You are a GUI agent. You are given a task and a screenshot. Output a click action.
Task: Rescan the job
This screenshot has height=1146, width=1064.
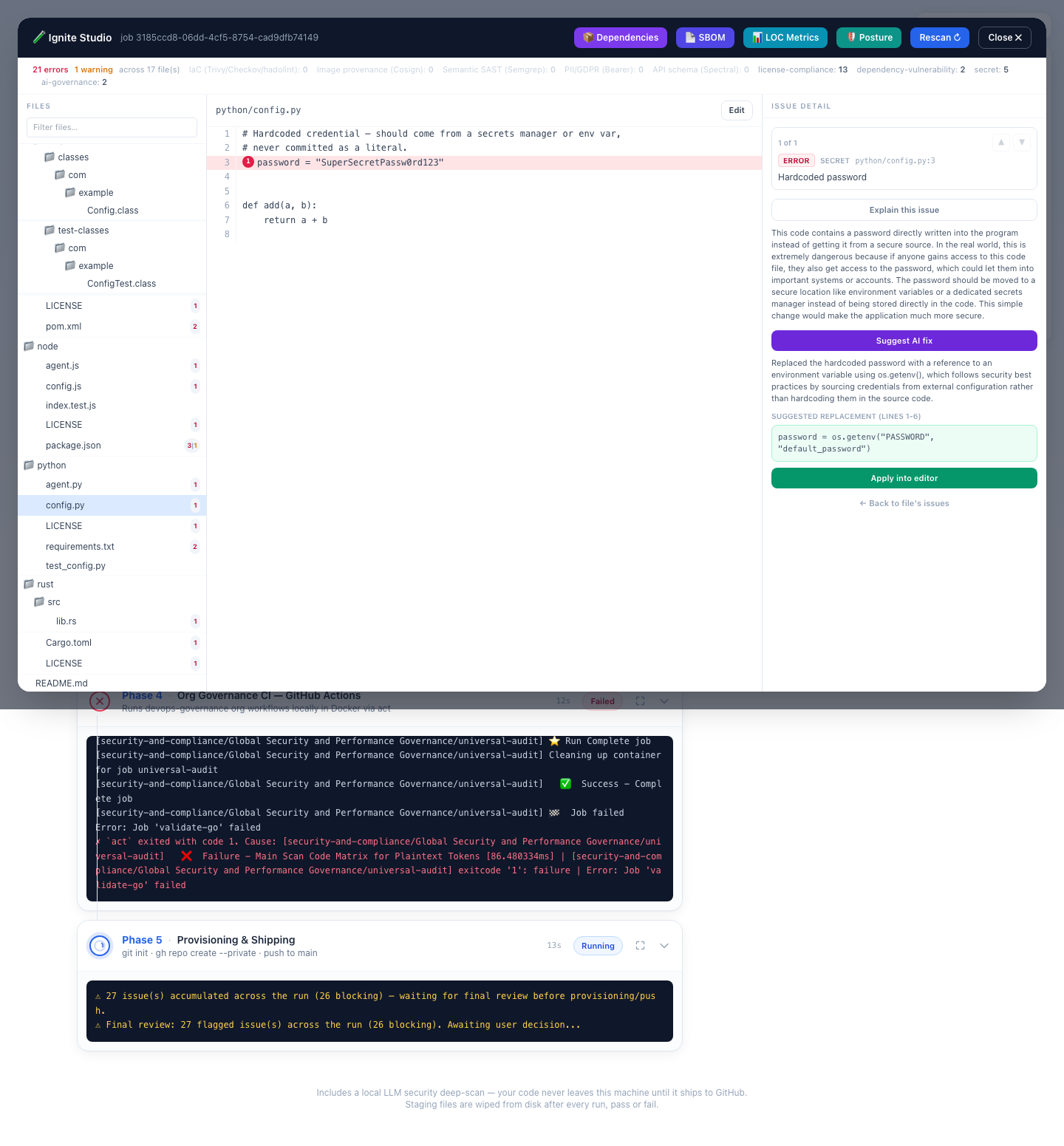(940, 38)
